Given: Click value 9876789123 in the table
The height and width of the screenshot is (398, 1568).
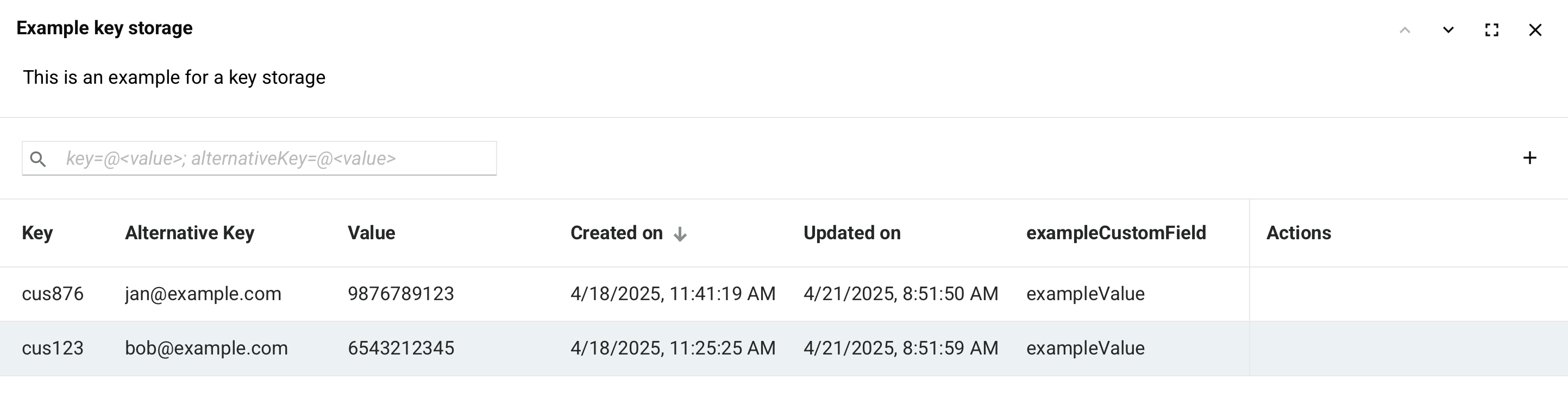Looking at the screenshot, I should (400, 294).
